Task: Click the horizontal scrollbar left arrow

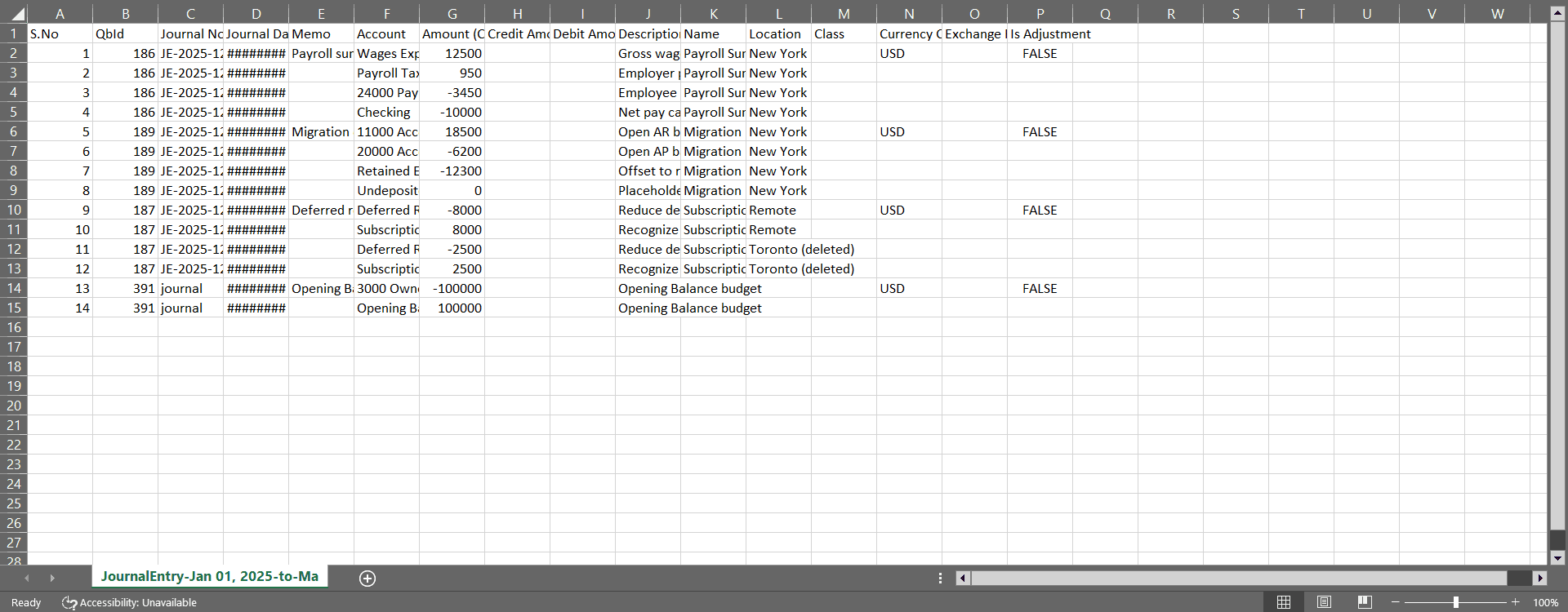Action: point(963,578)
